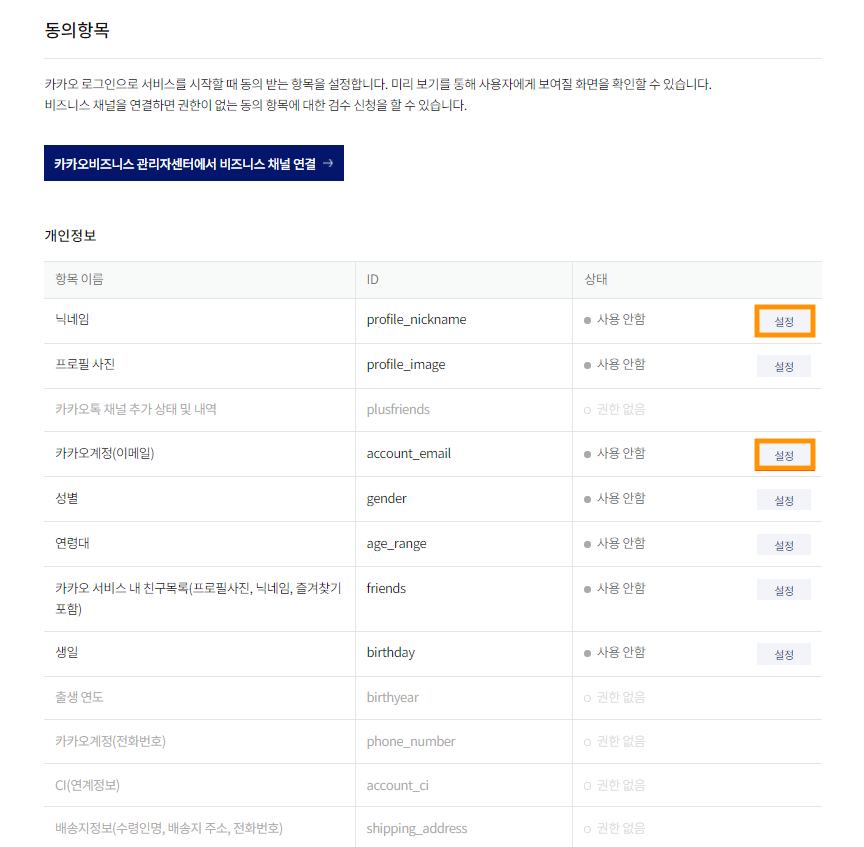Open 설정 for the 성별 row
This screenshot has height=847, width=864.
pyautogui.click(x=784, y=500)
